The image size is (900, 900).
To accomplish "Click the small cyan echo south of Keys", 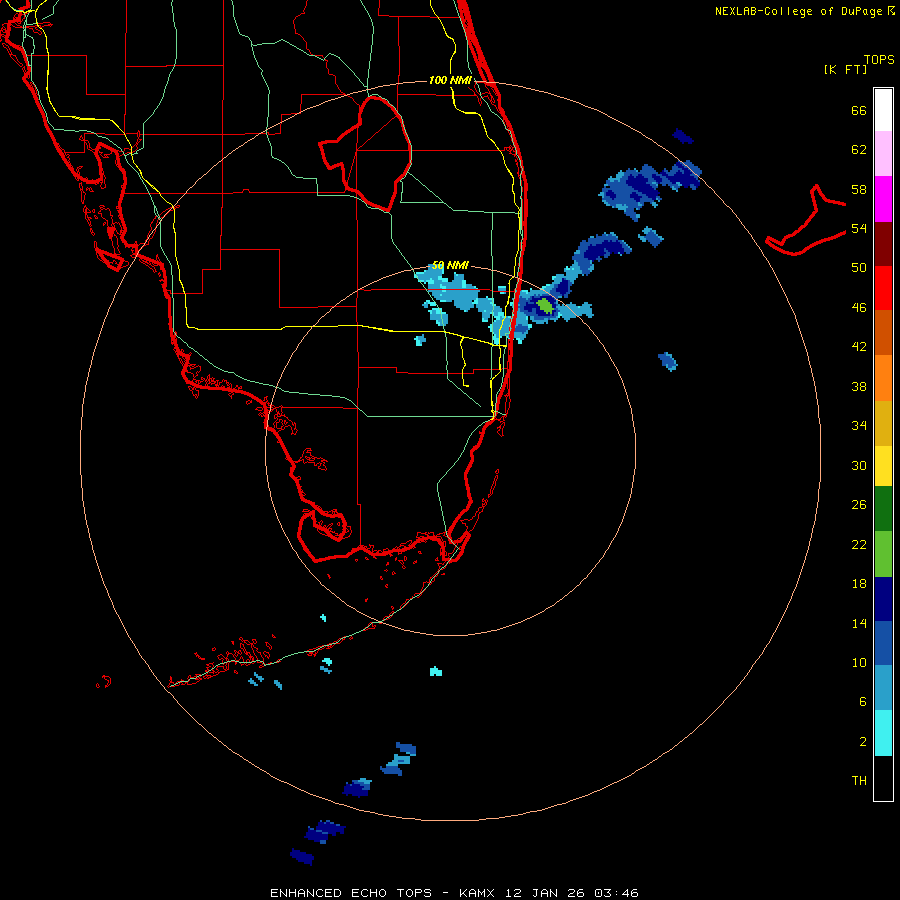I will tap(436, 671).
